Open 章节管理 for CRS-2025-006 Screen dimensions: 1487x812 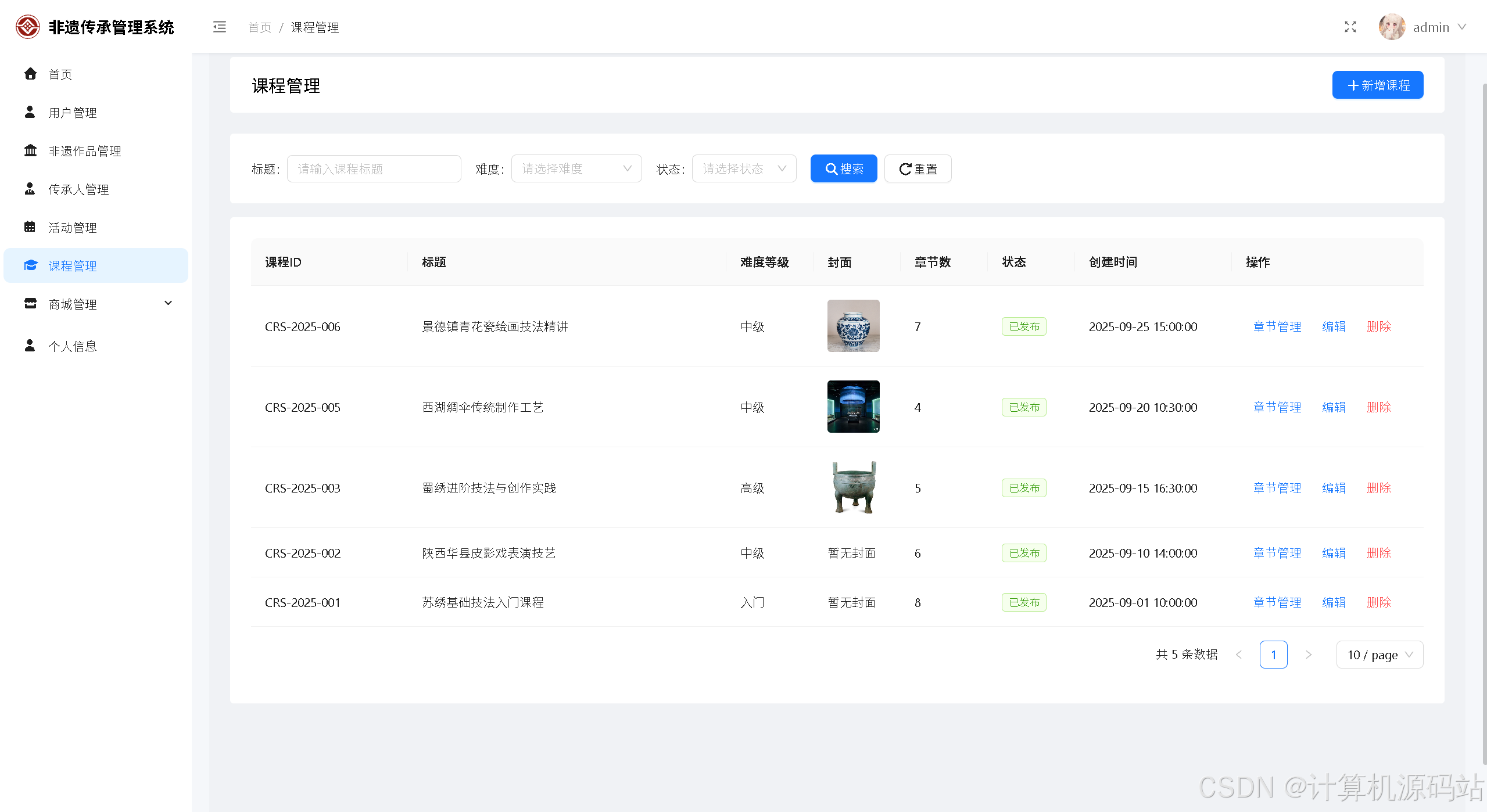click(x=1277, y=326)
